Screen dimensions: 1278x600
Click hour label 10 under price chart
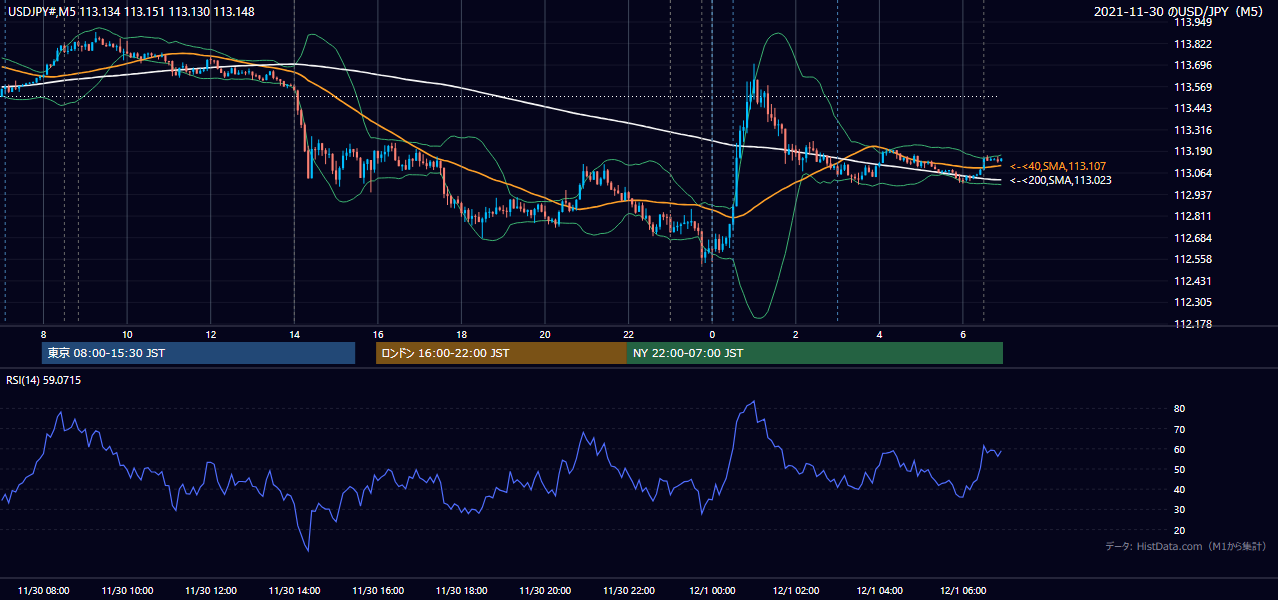(x=127, y=334)
